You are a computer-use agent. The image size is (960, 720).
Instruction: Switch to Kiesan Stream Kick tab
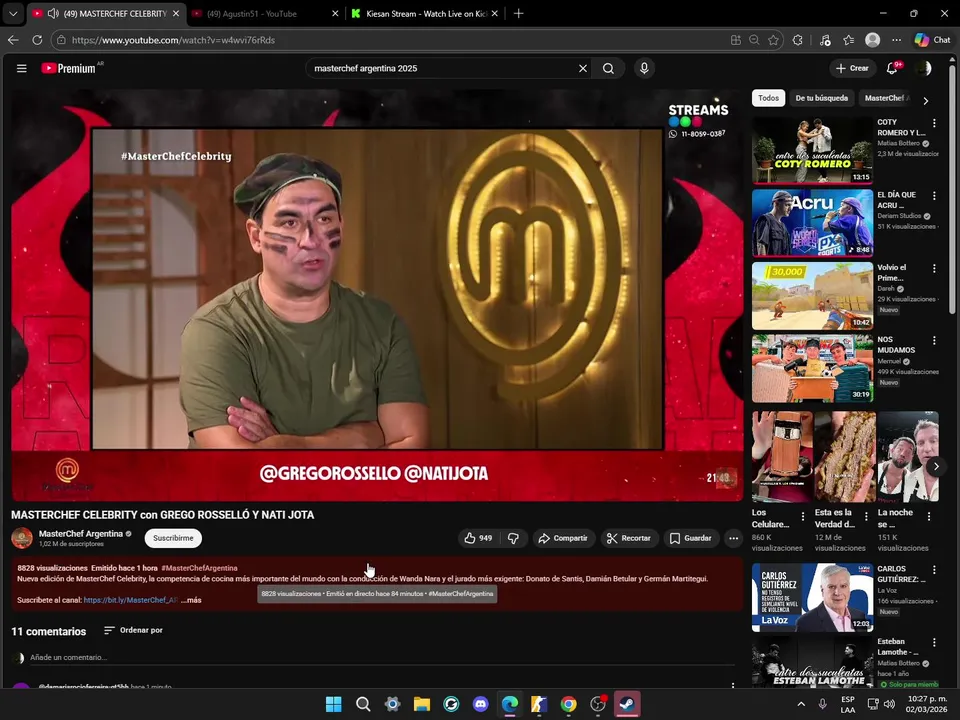(x=426, y=13)
